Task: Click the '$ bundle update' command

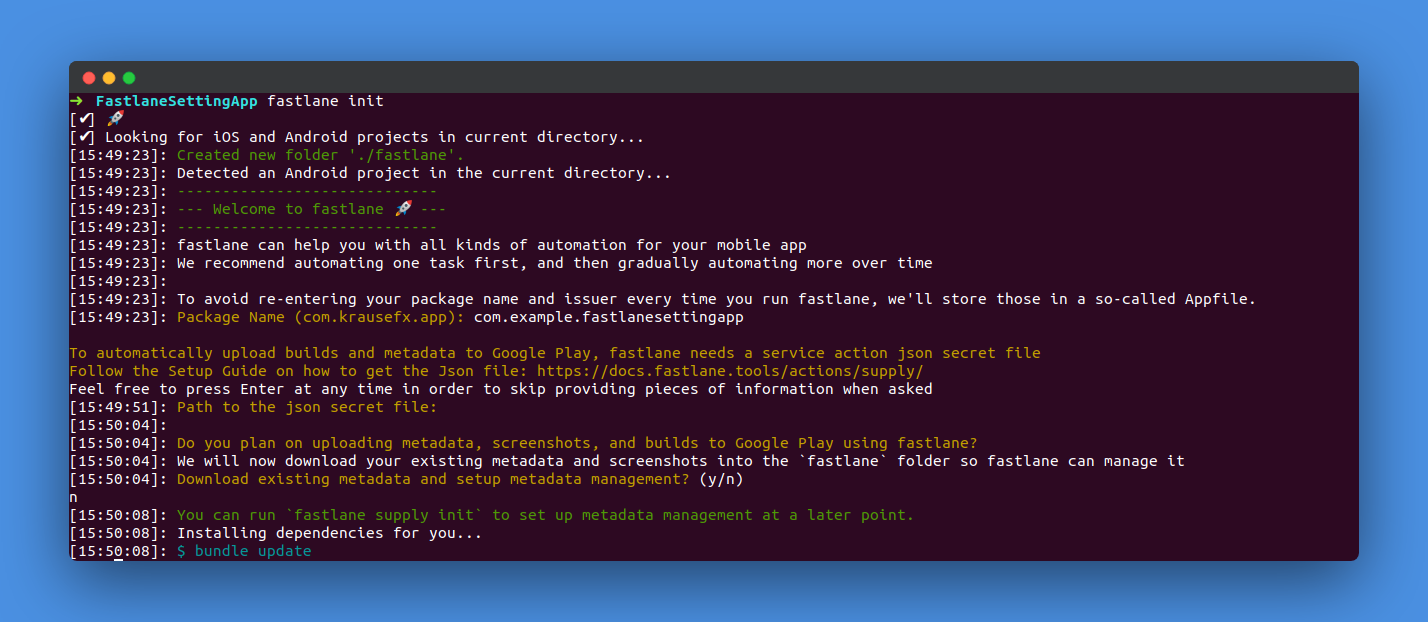Action: click(244, 551)
